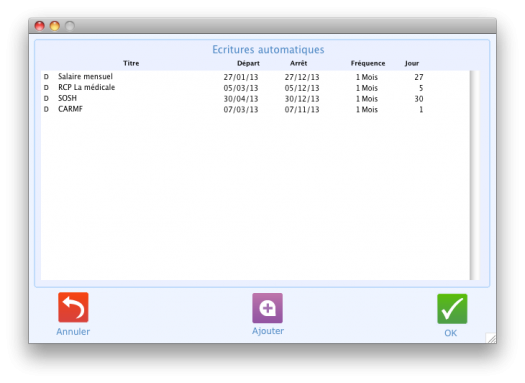Select the RCP La médicale entry
This screenshot has height=383, width=525.
(255, 87)
